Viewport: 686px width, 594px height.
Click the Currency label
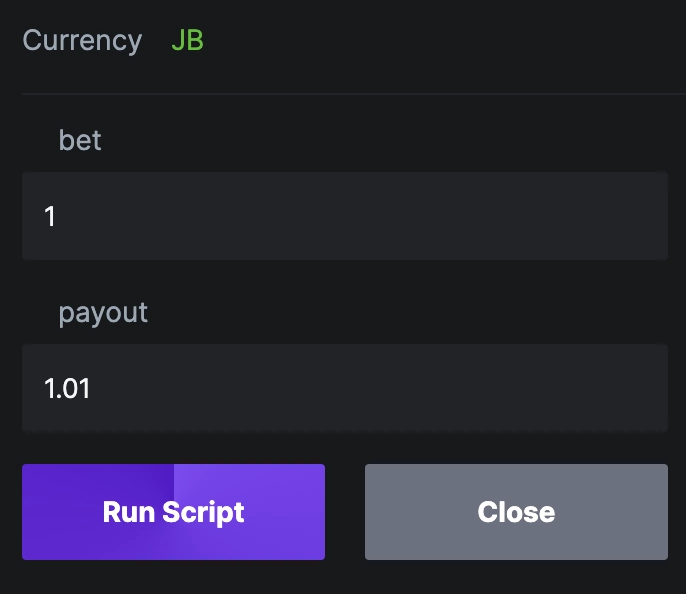(82, 41)
